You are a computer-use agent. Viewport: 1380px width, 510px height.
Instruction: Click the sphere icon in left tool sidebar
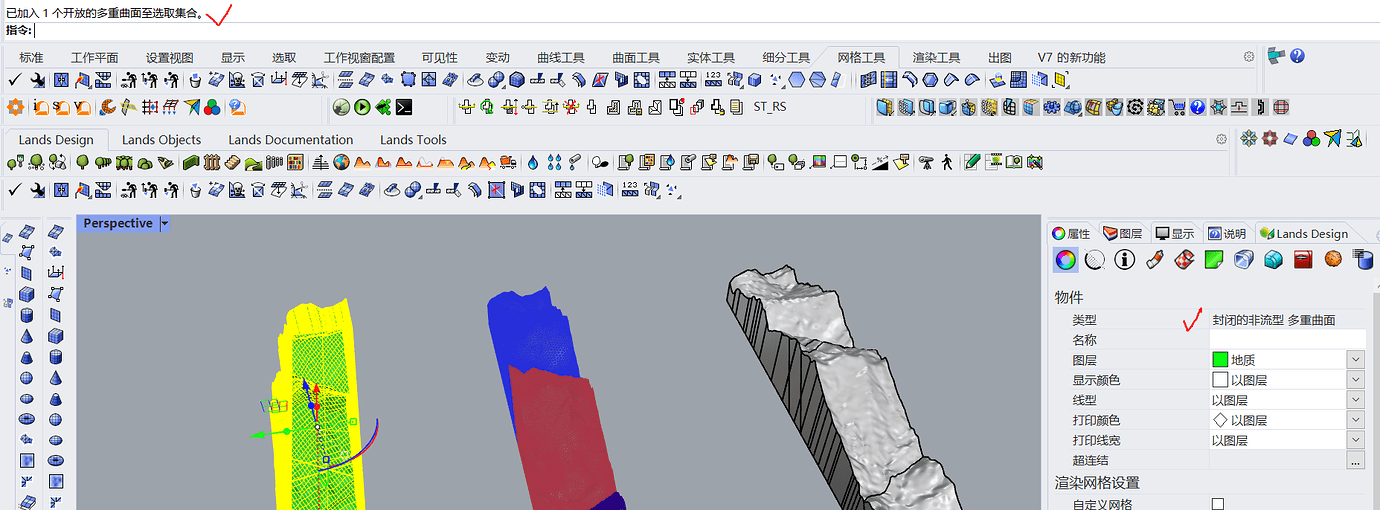[27, 378]
